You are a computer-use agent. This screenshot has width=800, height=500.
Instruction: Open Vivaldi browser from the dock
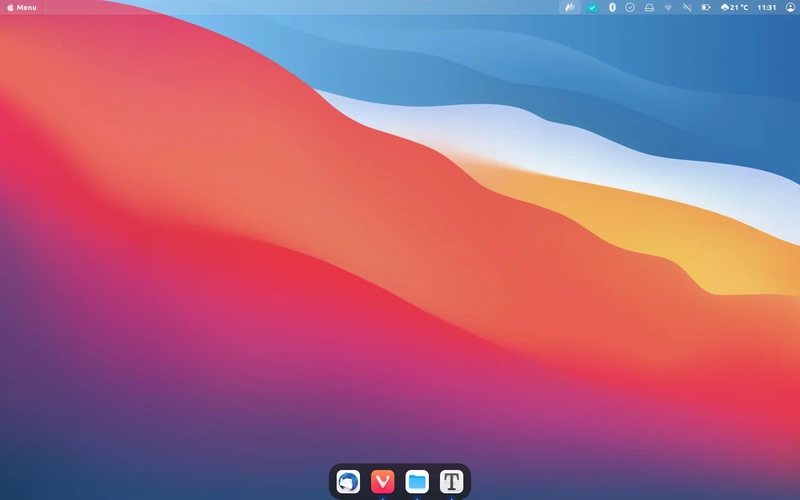point(383,481)
